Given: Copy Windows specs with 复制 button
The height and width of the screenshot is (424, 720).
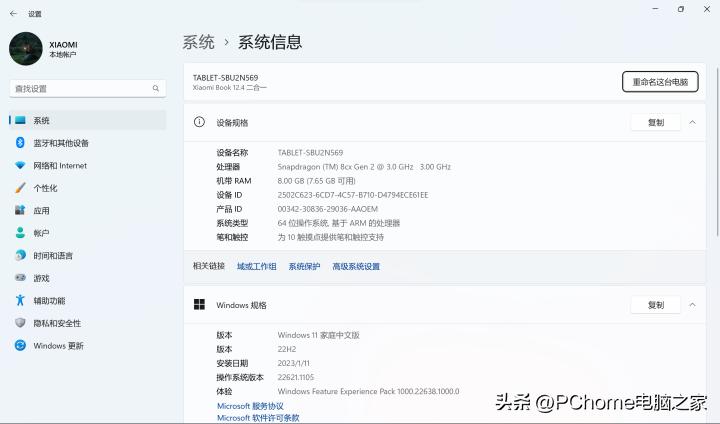Looking at the screenshot, I should click(656, 305).
